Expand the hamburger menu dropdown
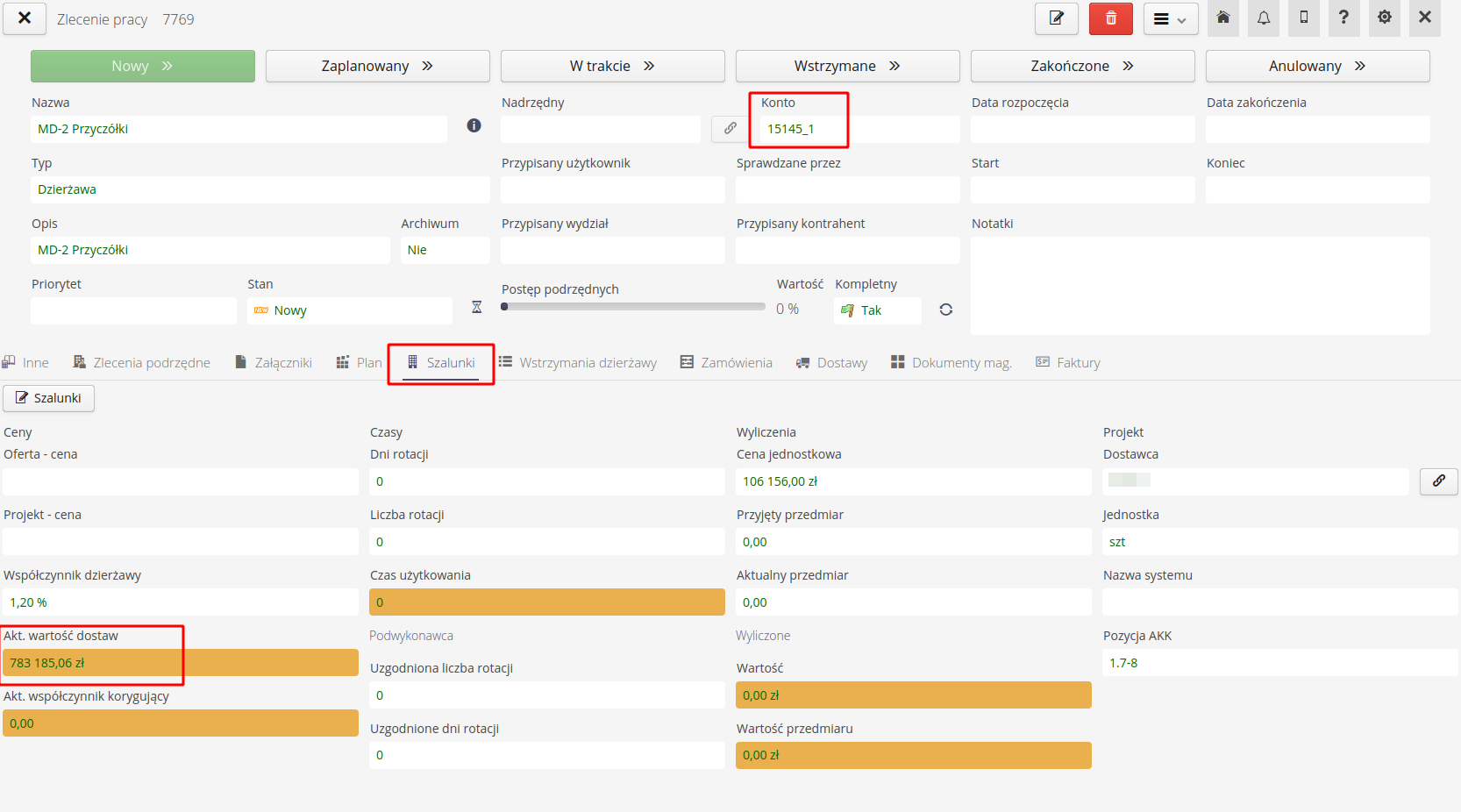This screenshot has width=1461, height=812. [1170, 19]
